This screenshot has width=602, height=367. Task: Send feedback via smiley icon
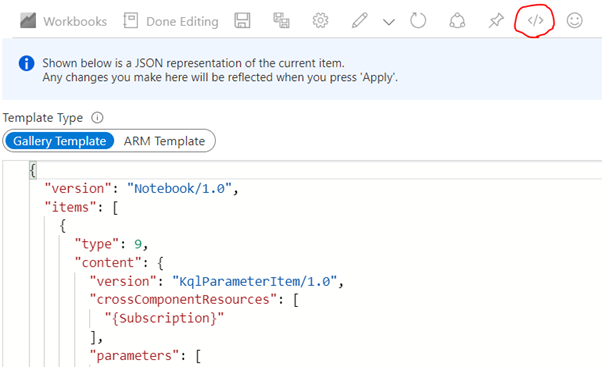(574, 21)
